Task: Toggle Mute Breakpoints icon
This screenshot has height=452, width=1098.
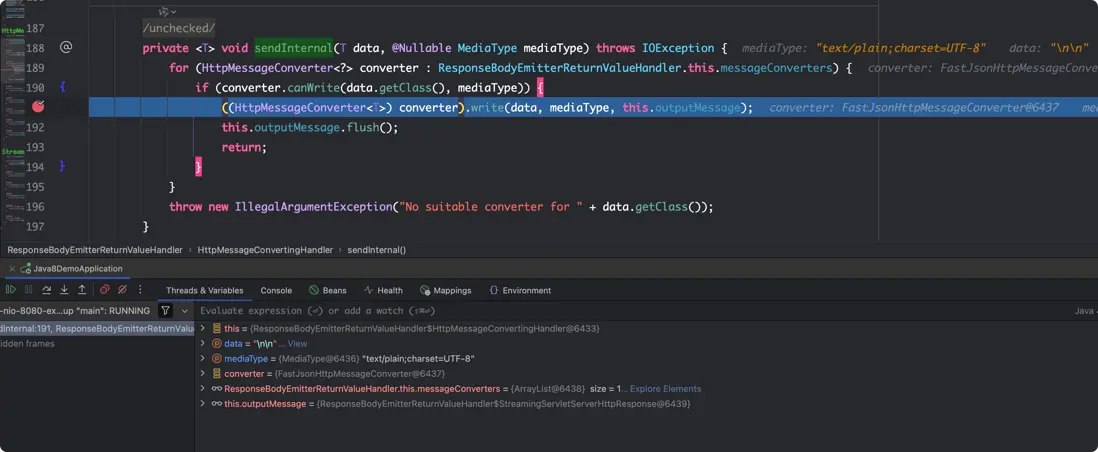Action: tap(122, 289)
